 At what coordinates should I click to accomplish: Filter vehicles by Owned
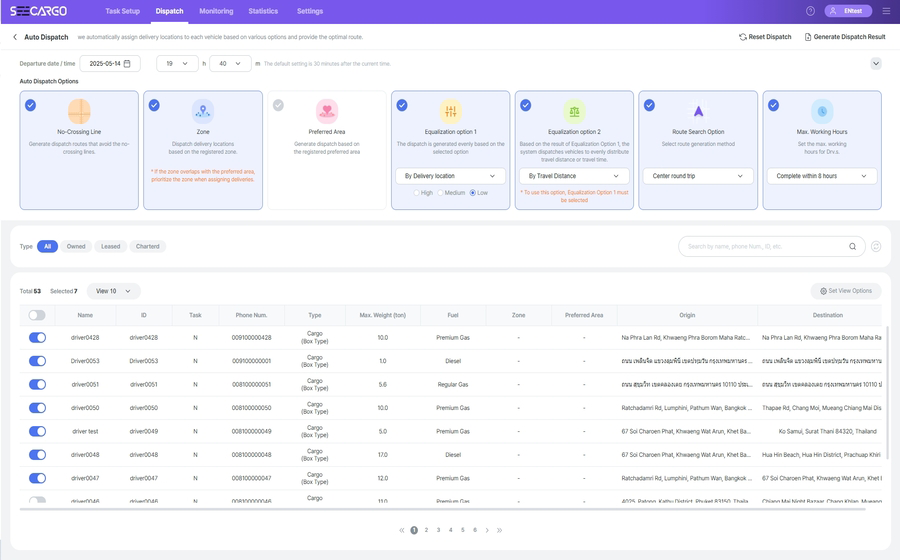click(76, 247)
